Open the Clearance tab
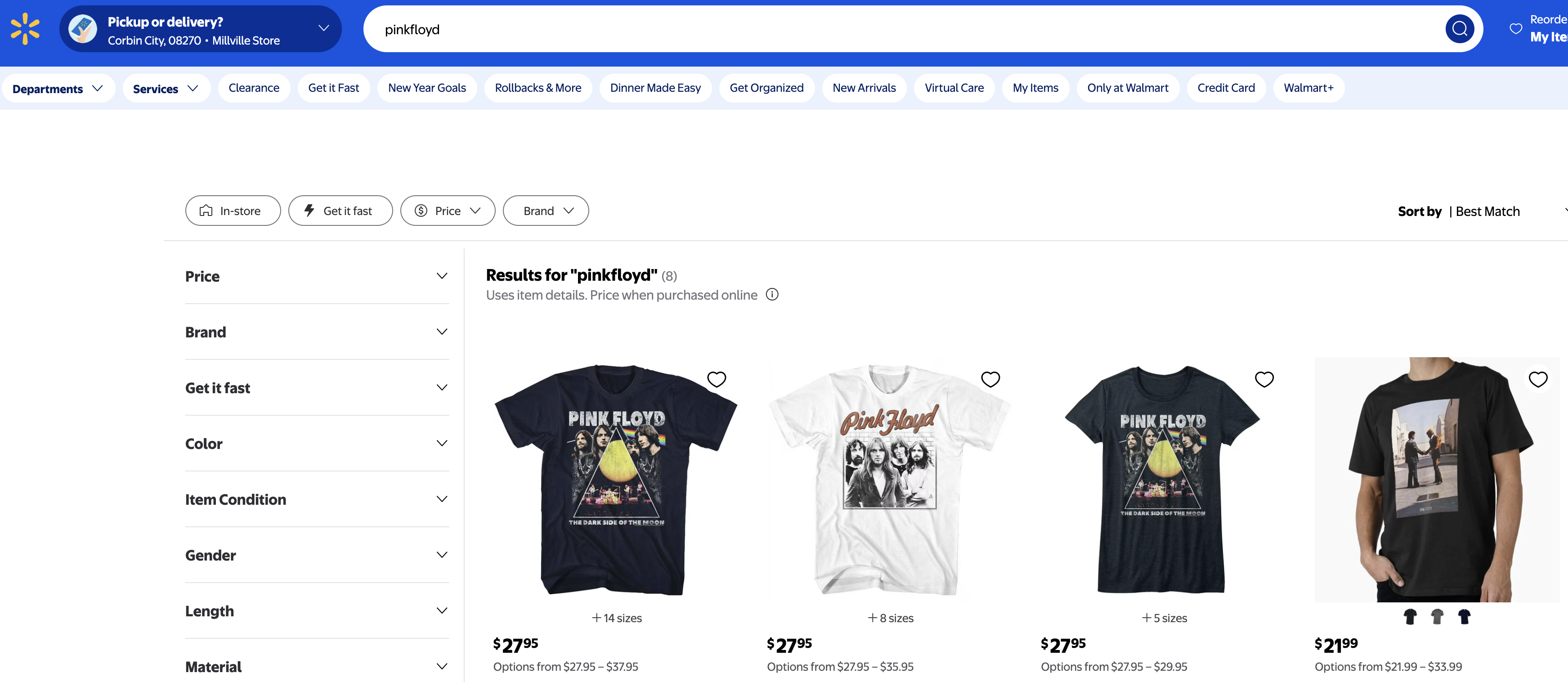The height and width of the screenshot is (682, 1568). coord(254,88)
